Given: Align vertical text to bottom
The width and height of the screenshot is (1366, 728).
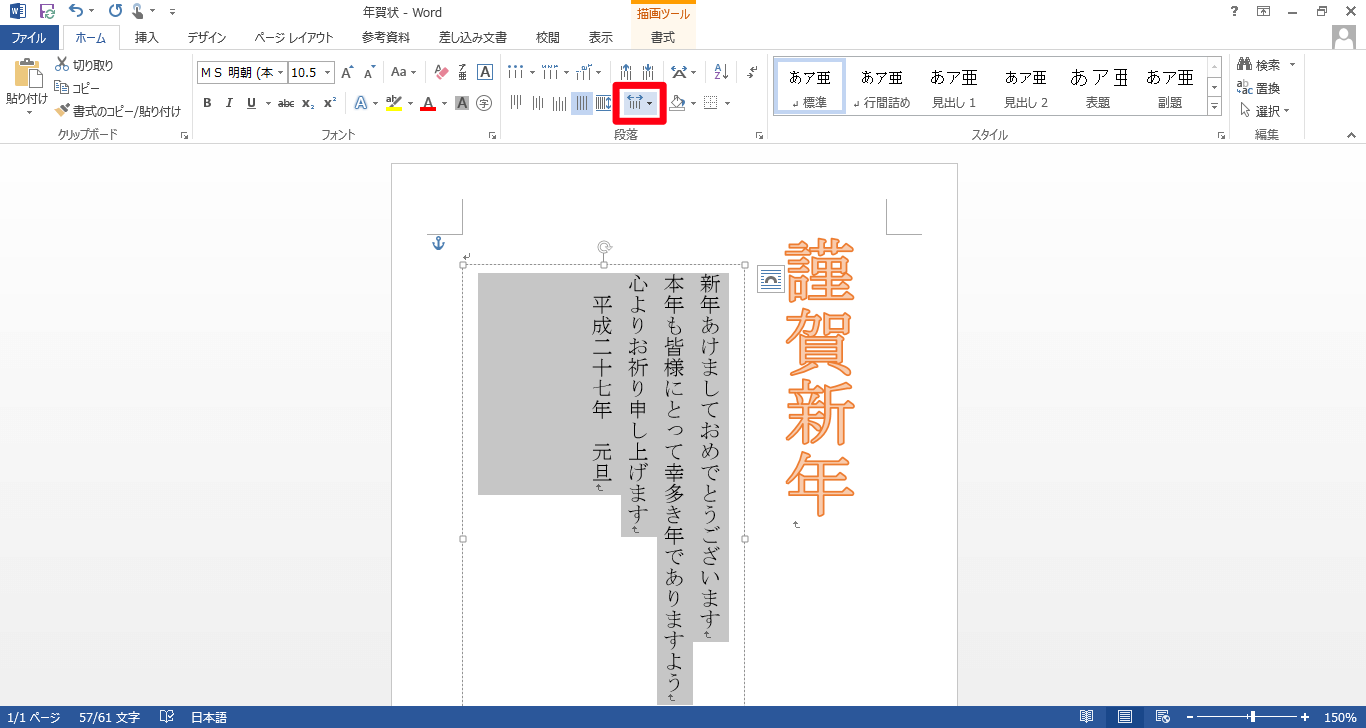Looking at the screenshot, I should pos(560,103).
